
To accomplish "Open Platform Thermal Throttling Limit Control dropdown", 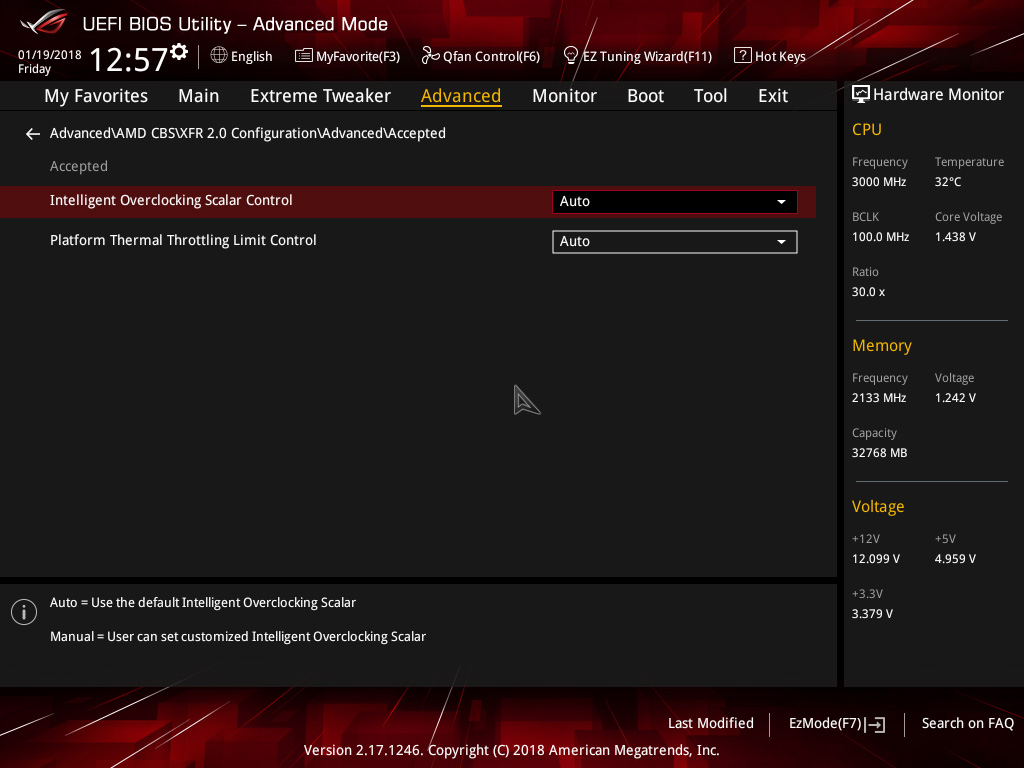I will click(x=675, y=242).
